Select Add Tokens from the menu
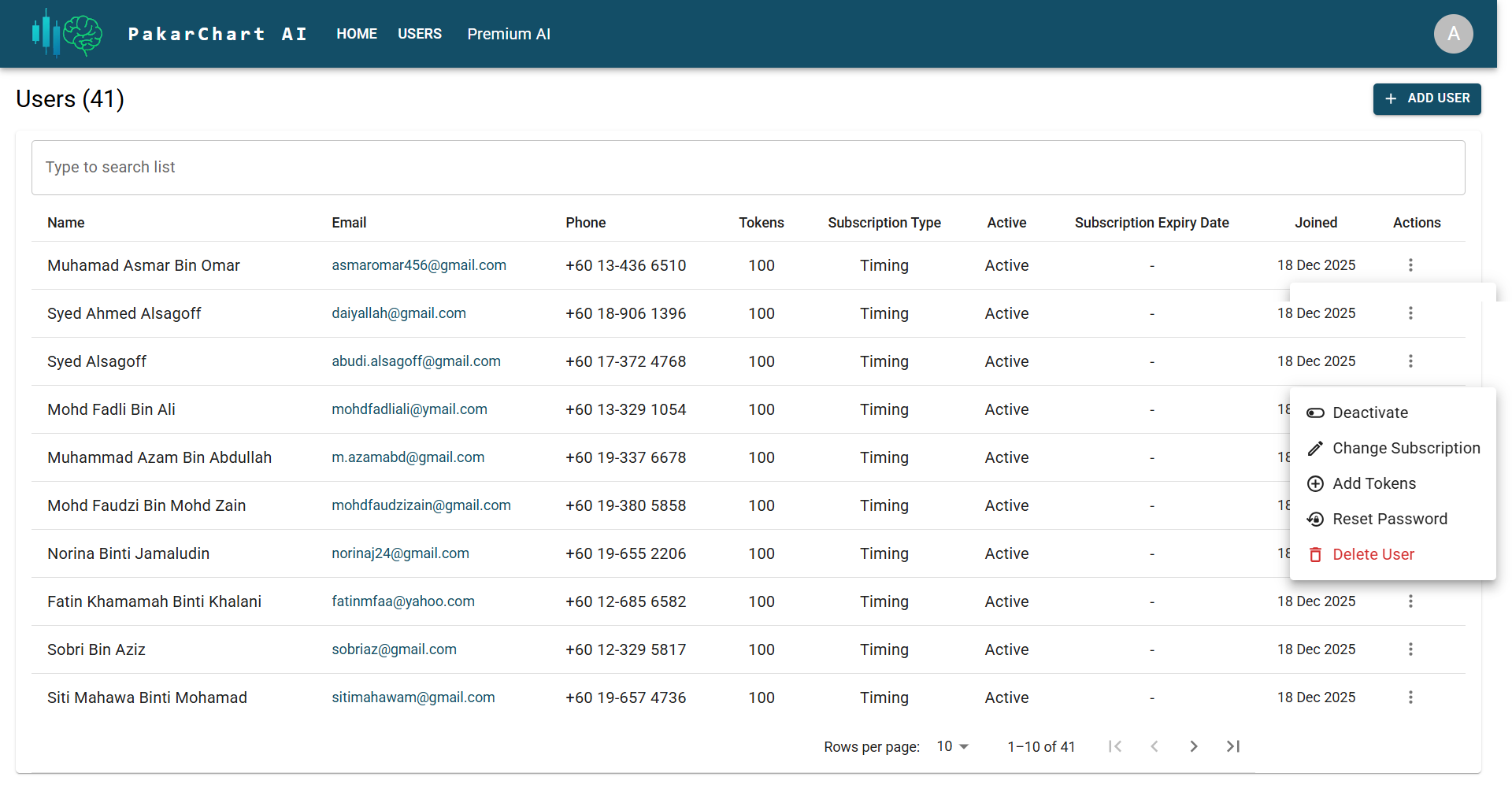Viewport: 1512px width, 788px height. [x=1373, y=483]
